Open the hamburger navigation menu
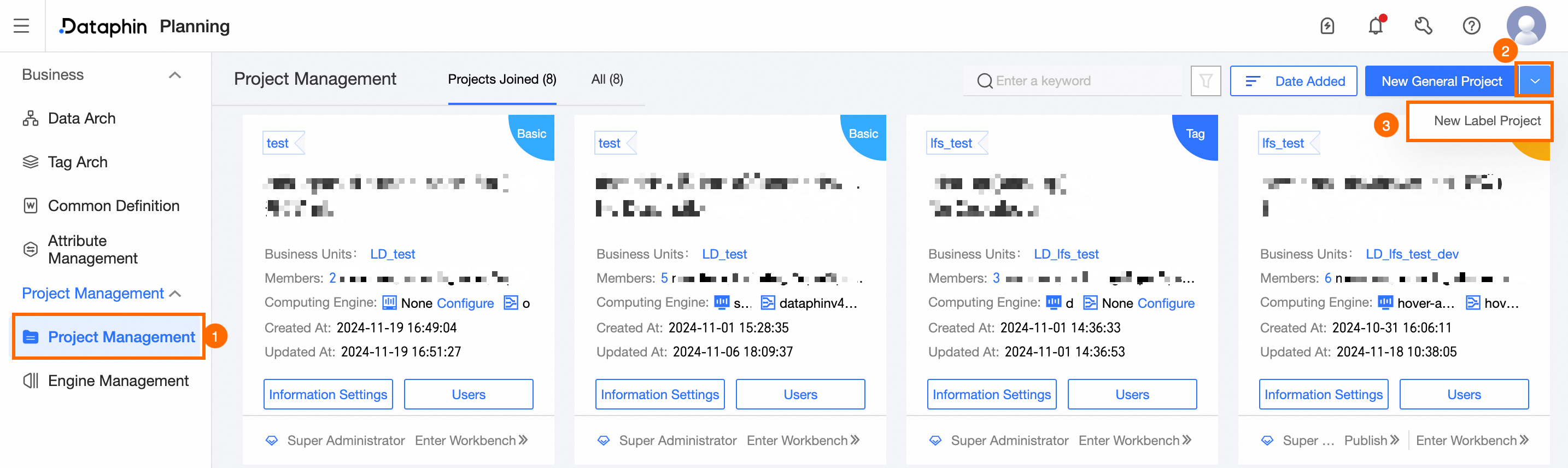1568x468 pixels. [21, 26]
